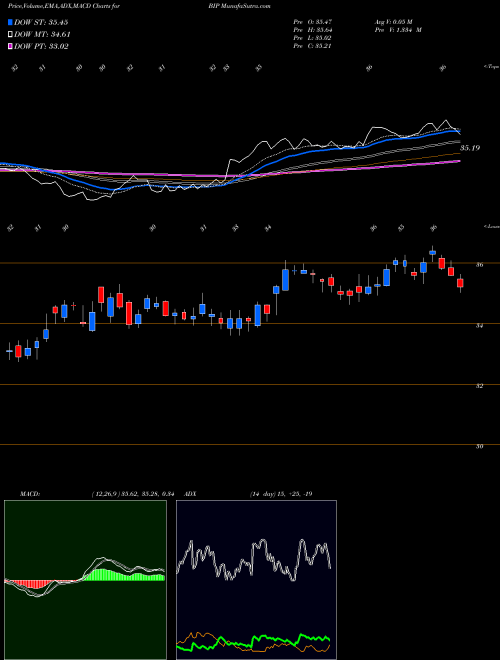500x660 pixels.
Task: Click the 35.19 price label on EMA chart
Action: pos(470,148)
